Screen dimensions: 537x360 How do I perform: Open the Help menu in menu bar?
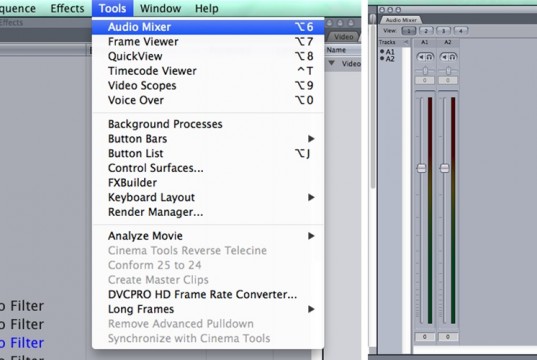pos(207,8)
